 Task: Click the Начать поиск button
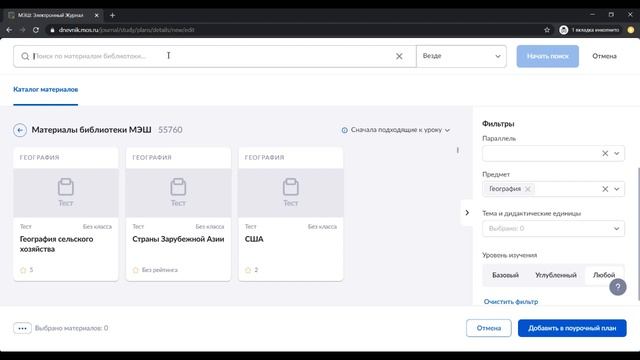point(547,56)
